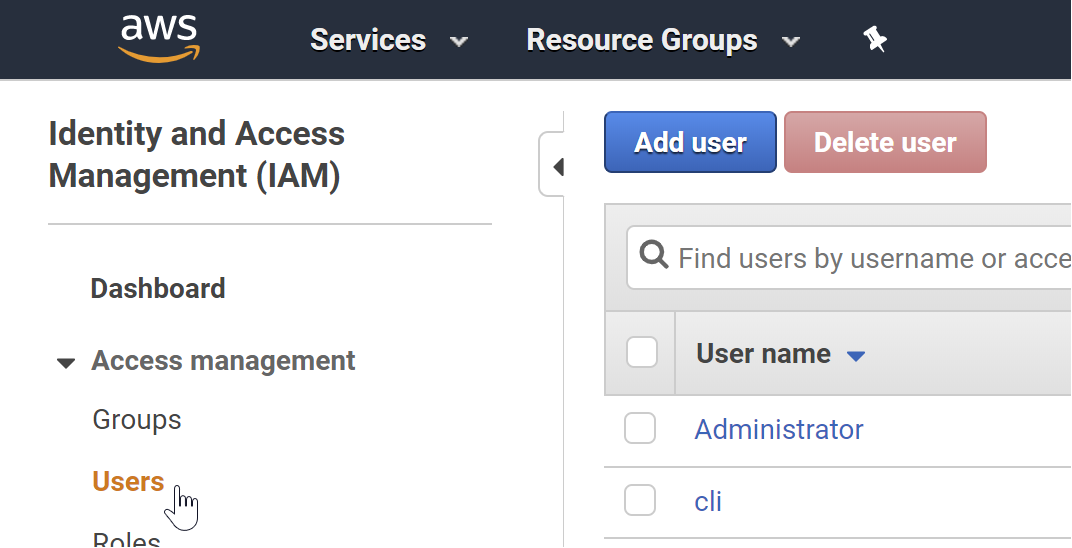This screenshot has width=1072, height=548.
Task: Expand the Resource Groups dropdown arrow
Action: click(791, 42)
